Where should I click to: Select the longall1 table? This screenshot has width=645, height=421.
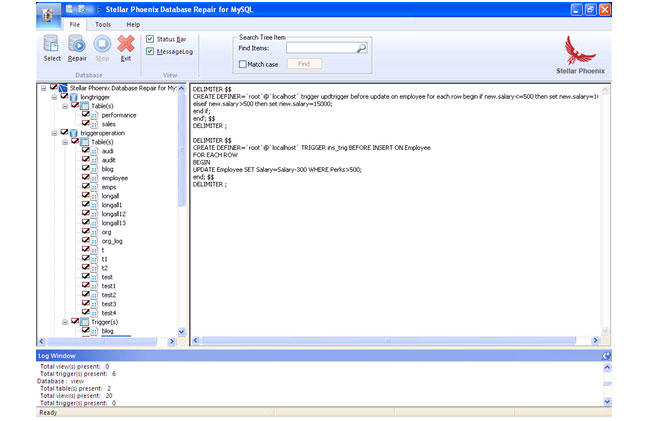tap(112, 205)
